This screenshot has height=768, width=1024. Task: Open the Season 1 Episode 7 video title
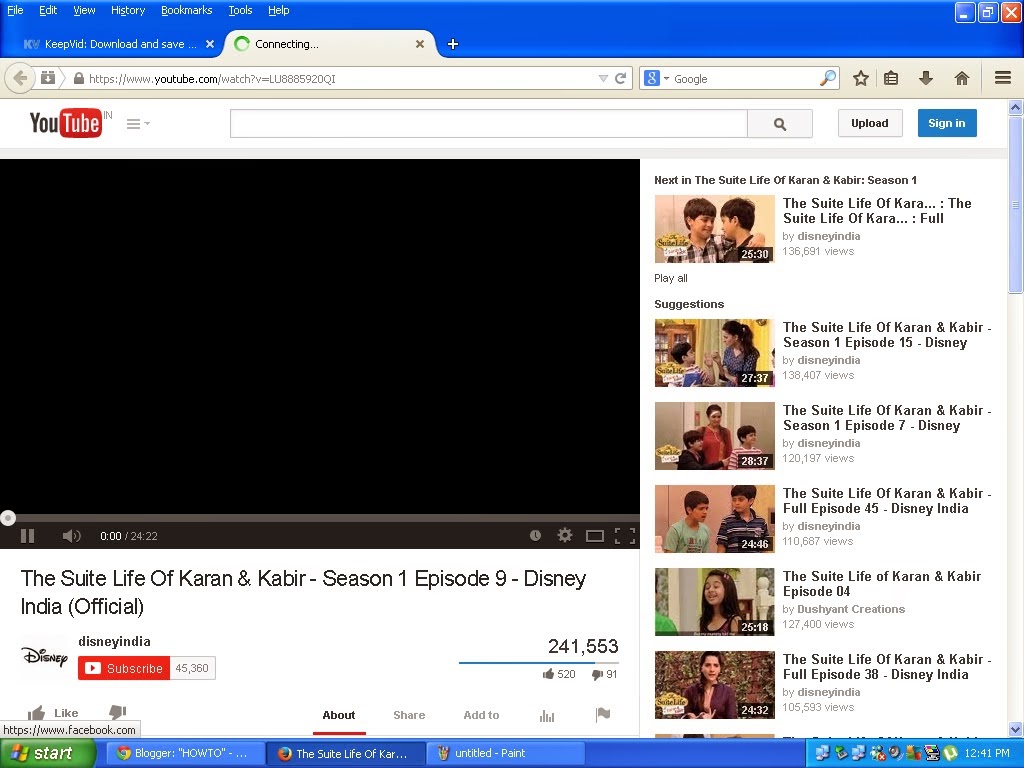pyautogui.click(x=887, y=418)
